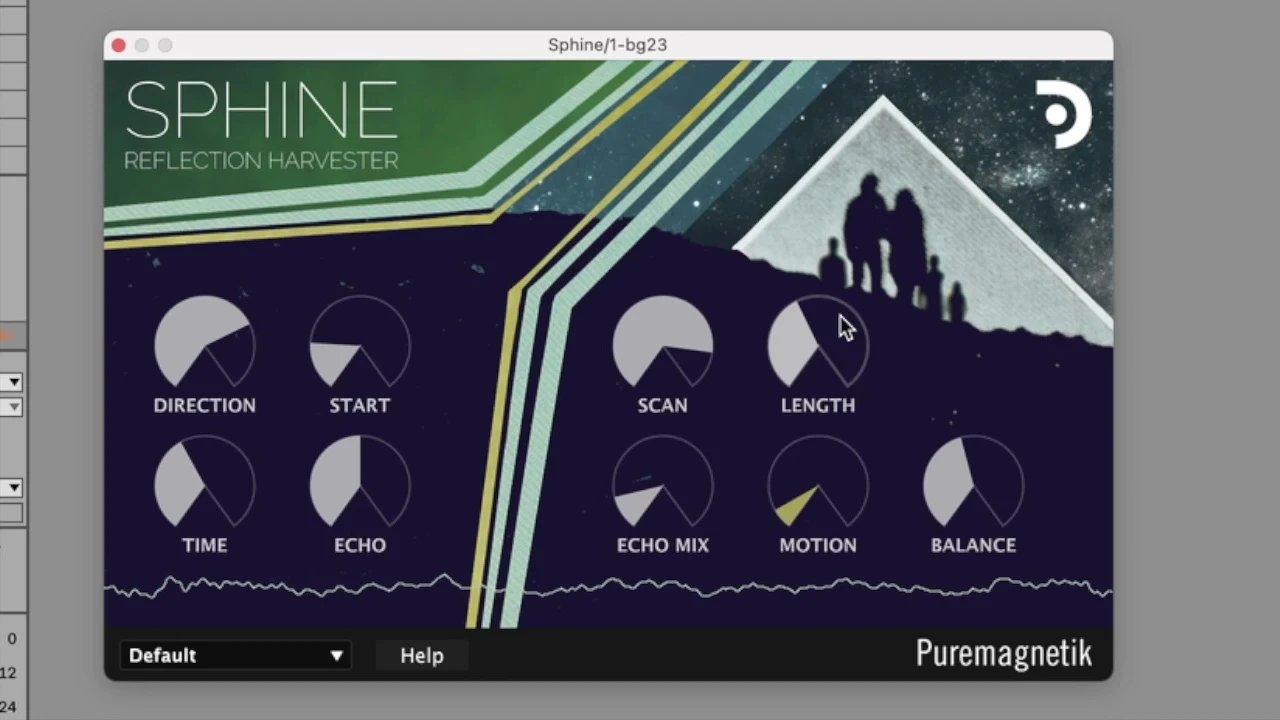The image size is (1280, 720).
Task: Click the START knob
Action: click(x=360, y=342)
